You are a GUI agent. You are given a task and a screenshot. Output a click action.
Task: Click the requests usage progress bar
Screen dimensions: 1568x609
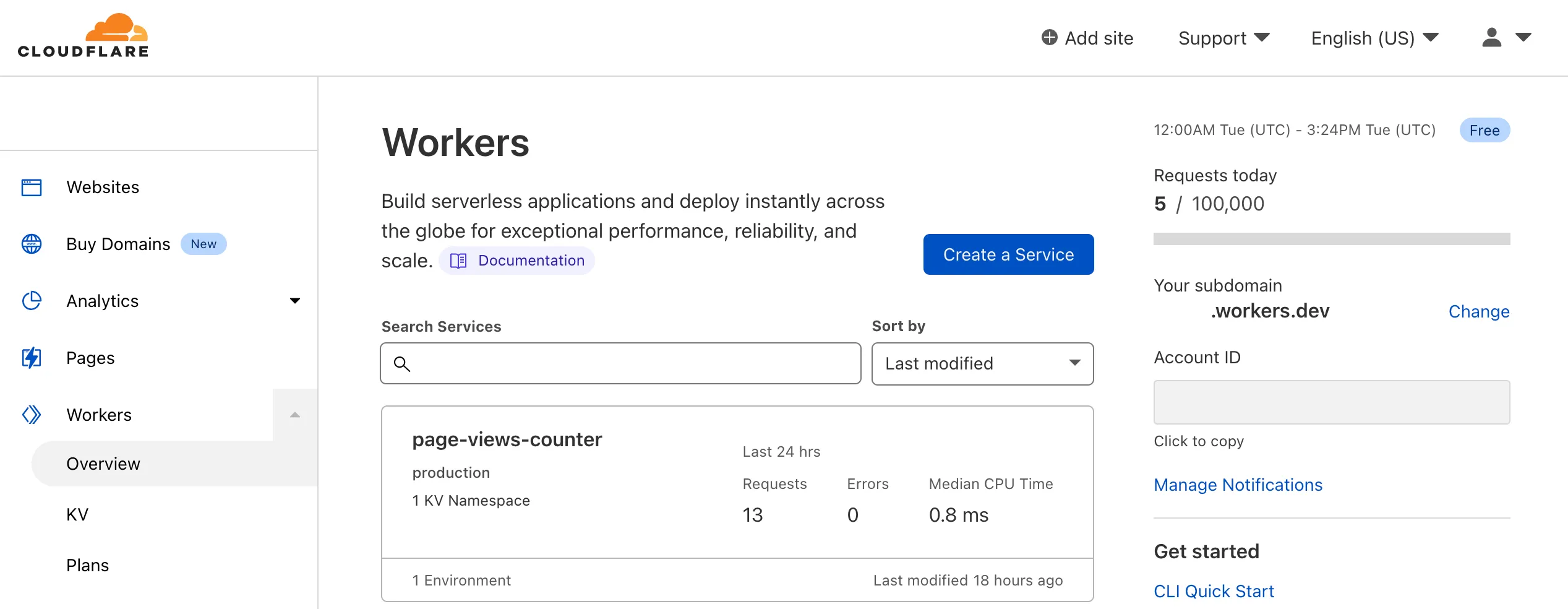(1331, 239)
